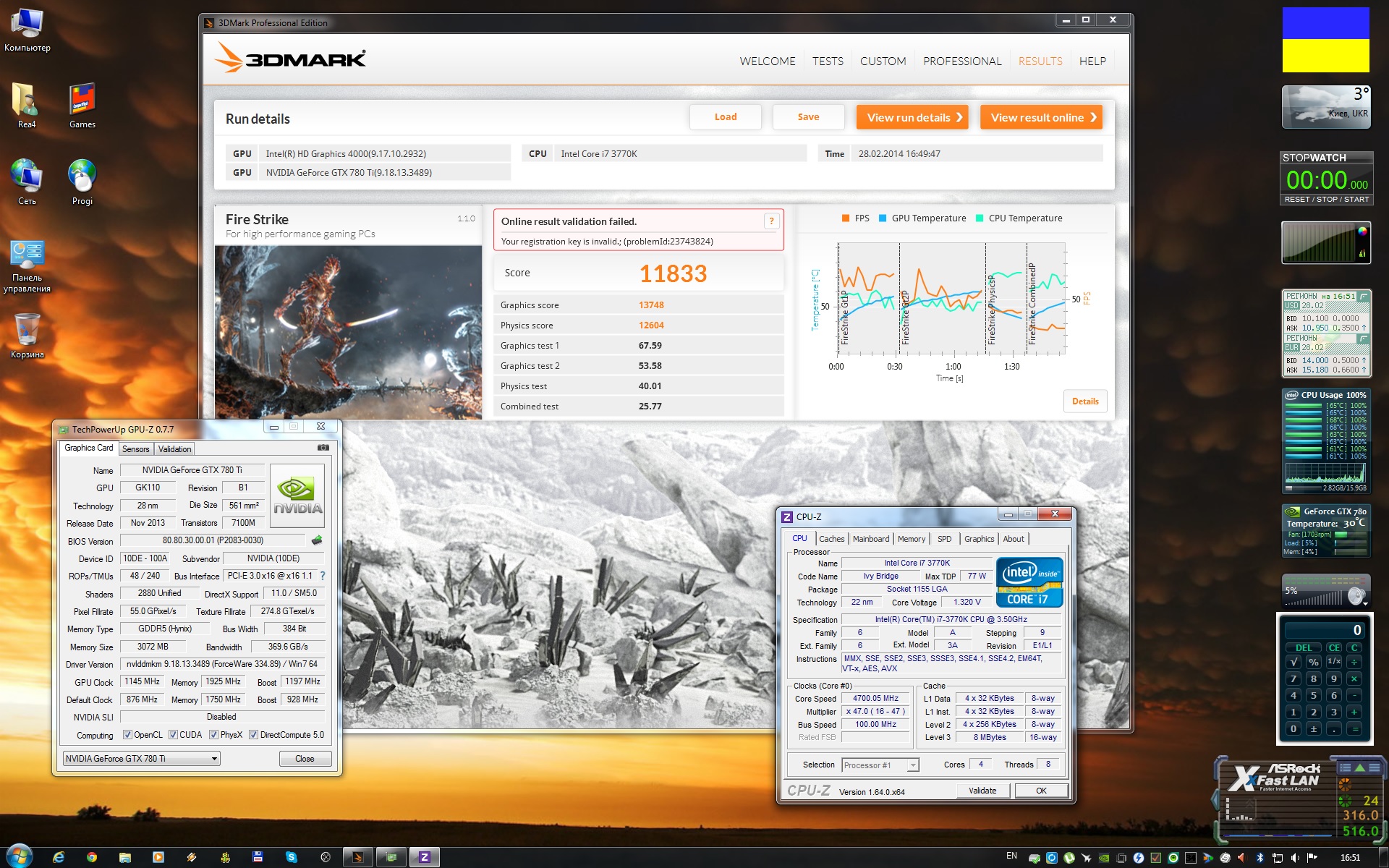Click the Chrome icon in the taskbar
Image resolution: width=1389 pixels, height=868 pixels.
pos(92,857)
